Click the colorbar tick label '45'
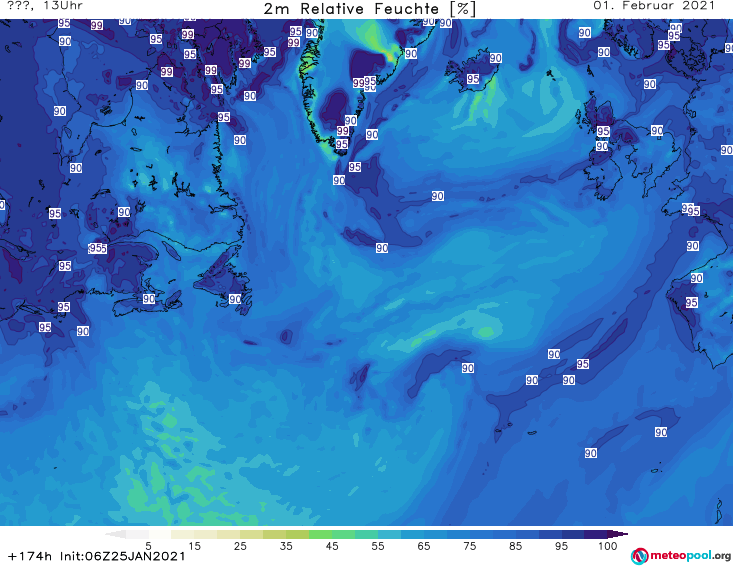Image resolution: width=733 pixels, height=566 pixels. point(332,546)
